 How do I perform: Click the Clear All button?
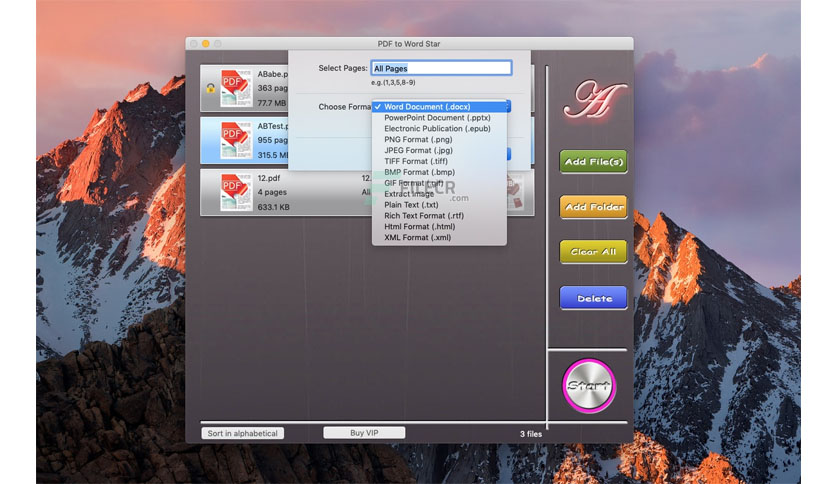click(x=593, y=252)
